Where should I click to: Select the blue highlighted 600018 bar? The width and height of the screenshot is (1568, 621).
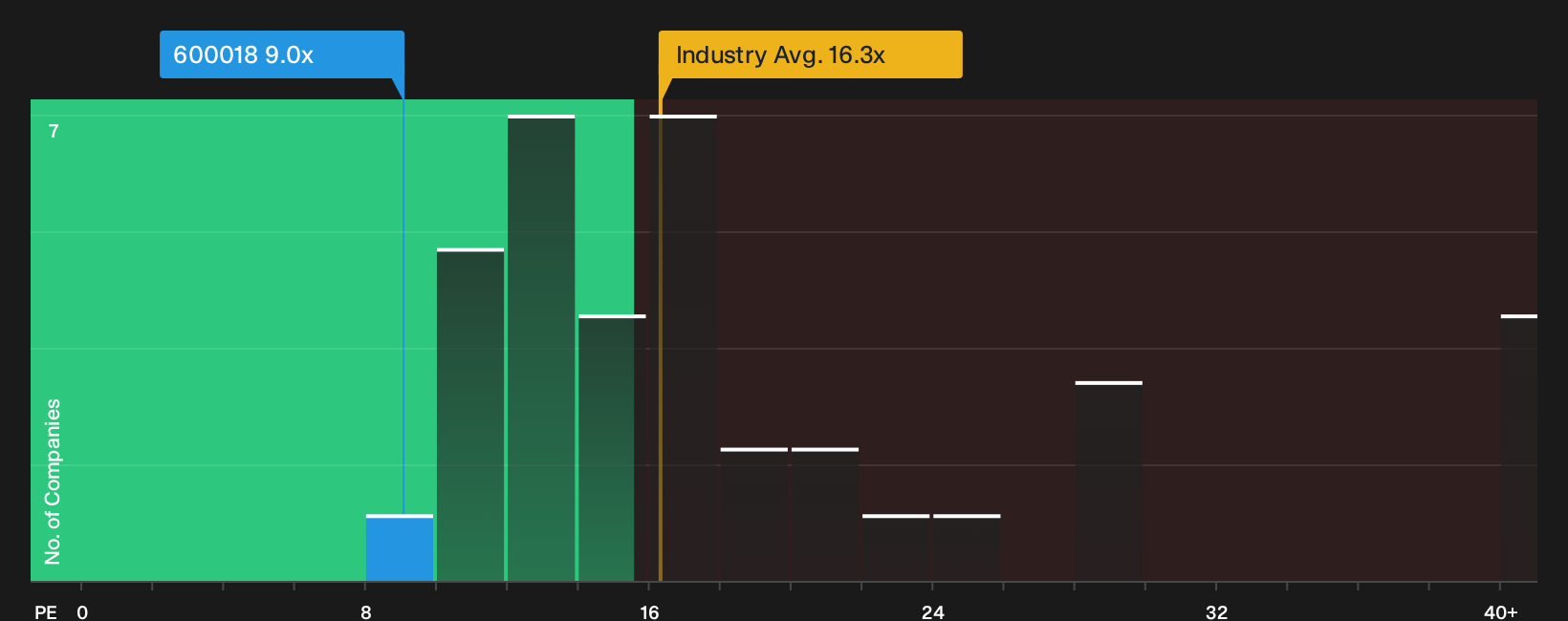(400, 548)
